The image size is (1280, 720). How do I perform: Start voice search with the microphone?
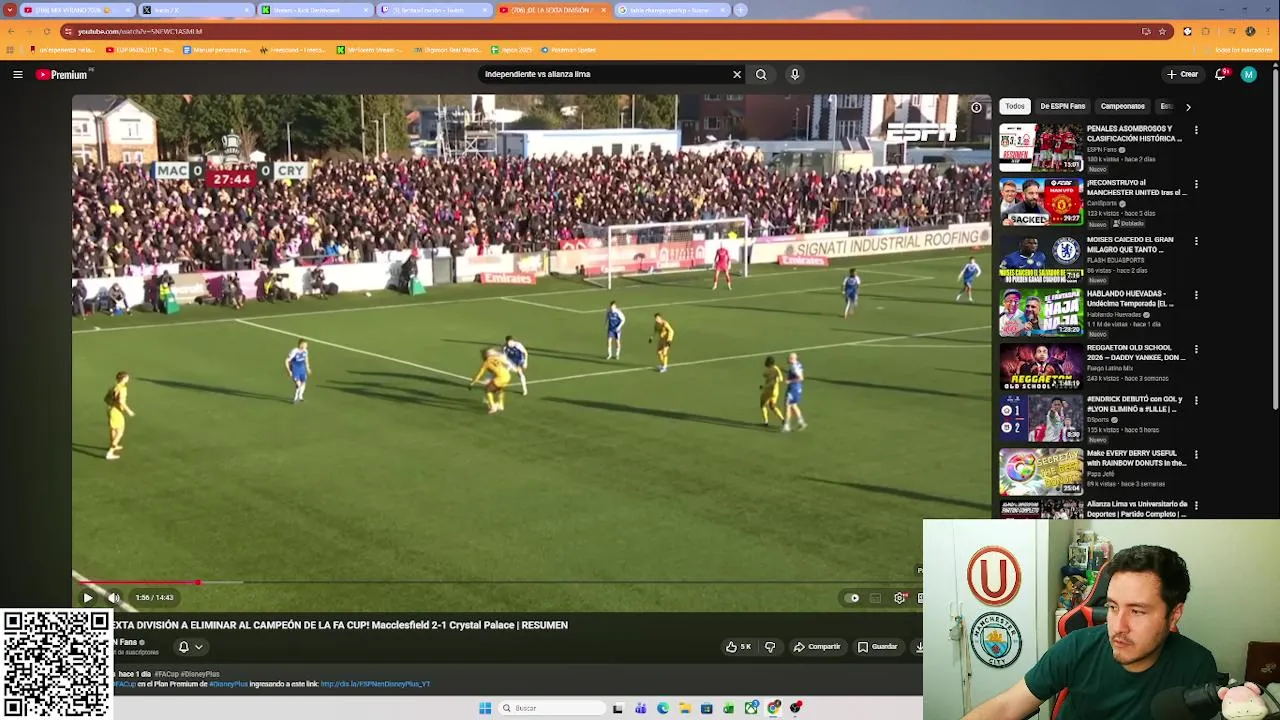tap(795, 74)
